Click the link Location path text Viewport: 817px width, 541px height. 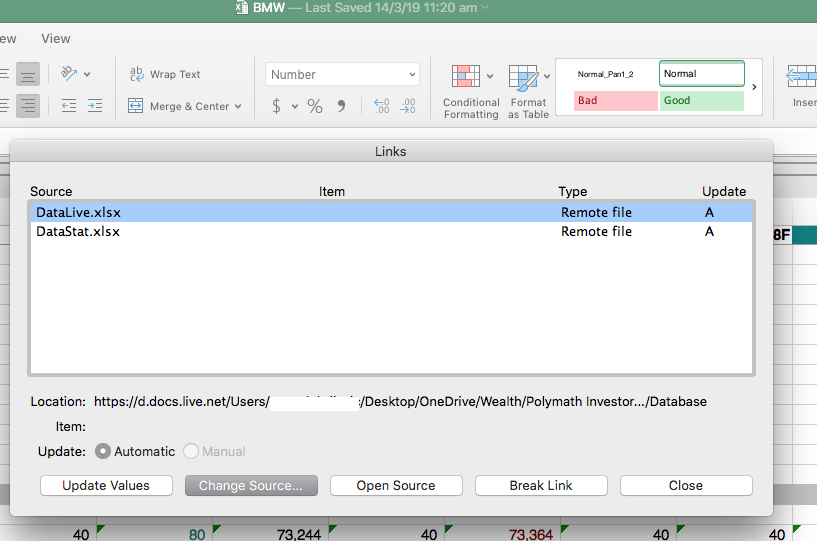coord(400,401)
